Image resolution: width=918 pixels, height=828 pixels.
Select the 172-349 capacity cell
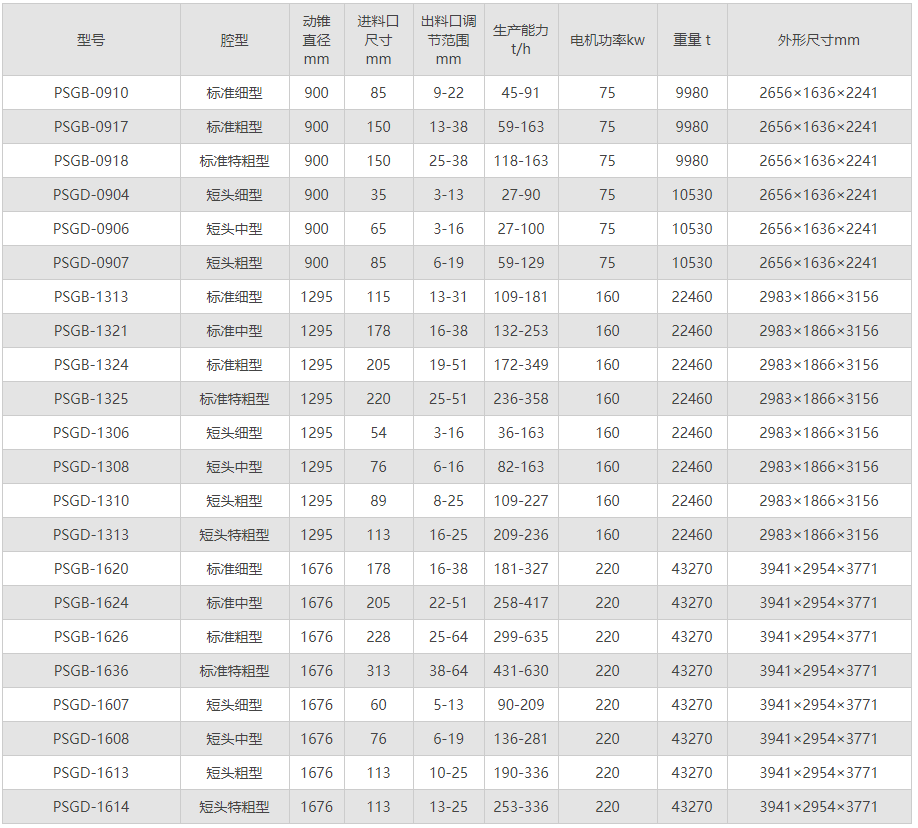tap(521, 365)
